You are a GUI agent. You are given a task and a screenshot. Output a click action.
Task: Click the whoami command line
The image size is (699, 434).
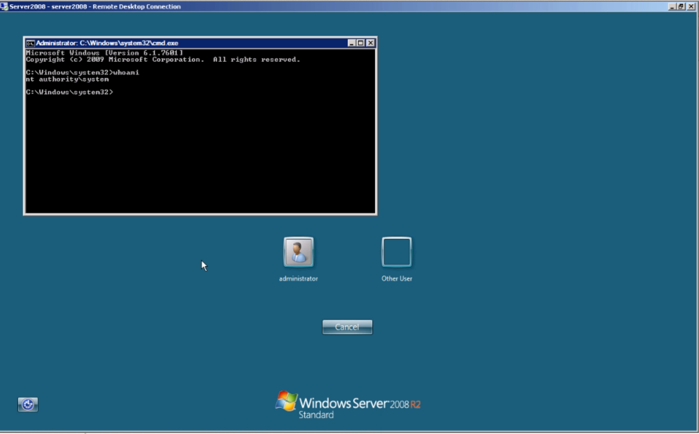pos(82,73)
